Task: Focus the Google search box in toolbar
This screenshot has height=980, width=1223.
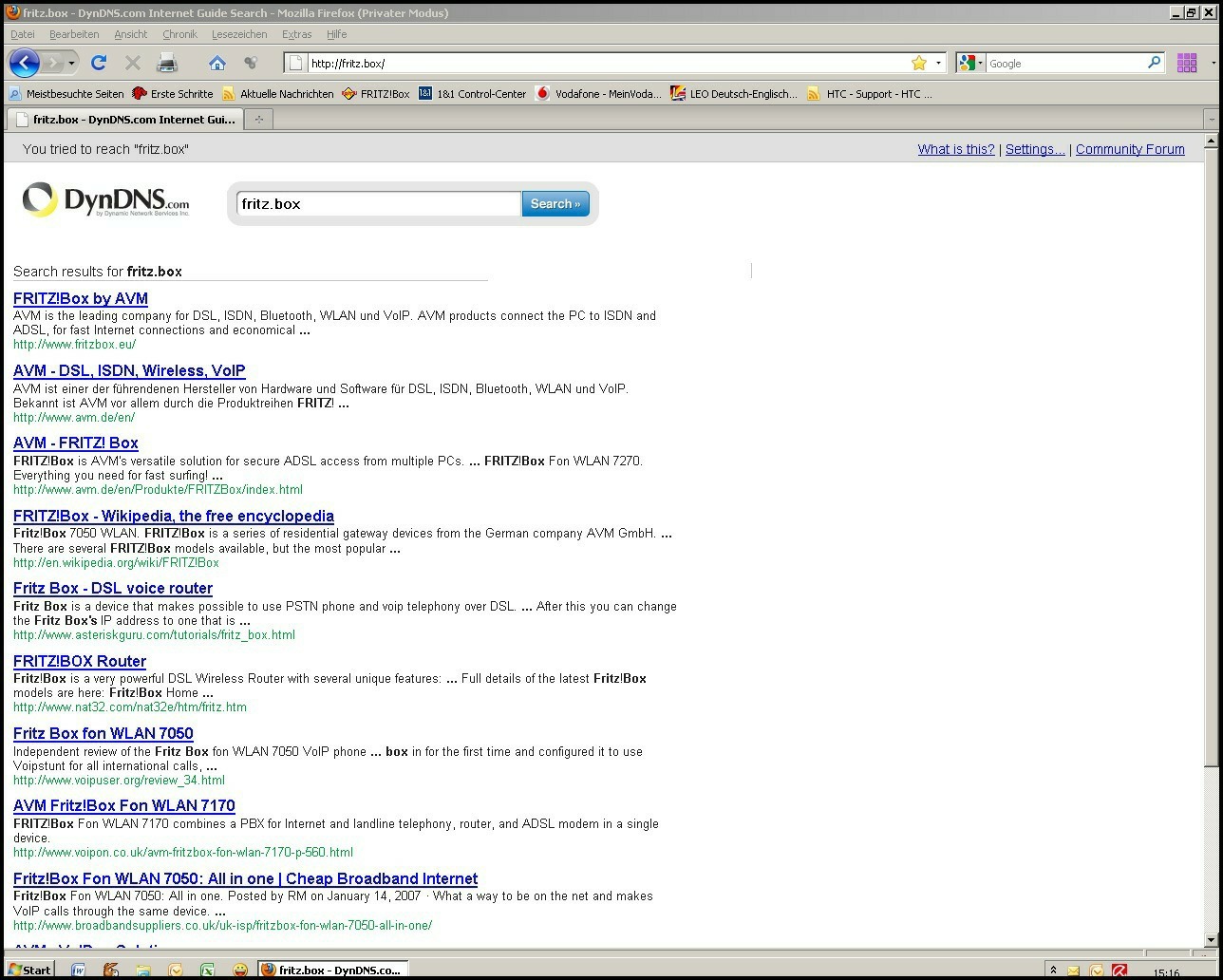Action: (1066, 64)
